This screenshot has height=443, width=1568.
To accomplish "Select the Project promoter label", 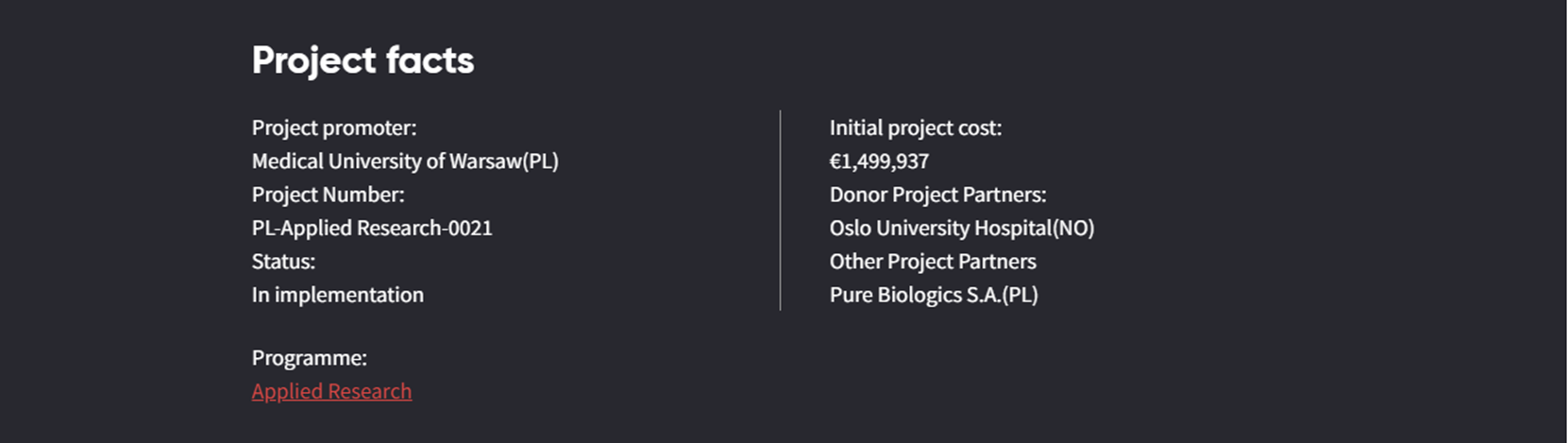I will point(334,128).
